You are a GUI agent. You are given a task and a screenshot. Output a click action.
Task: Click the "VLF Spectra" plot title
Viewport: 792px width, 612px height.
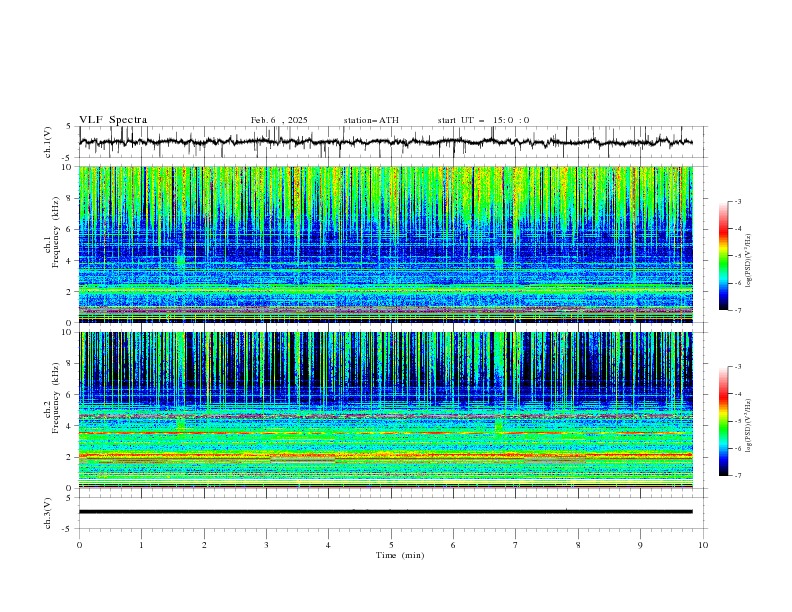click(x=113, y=120)
